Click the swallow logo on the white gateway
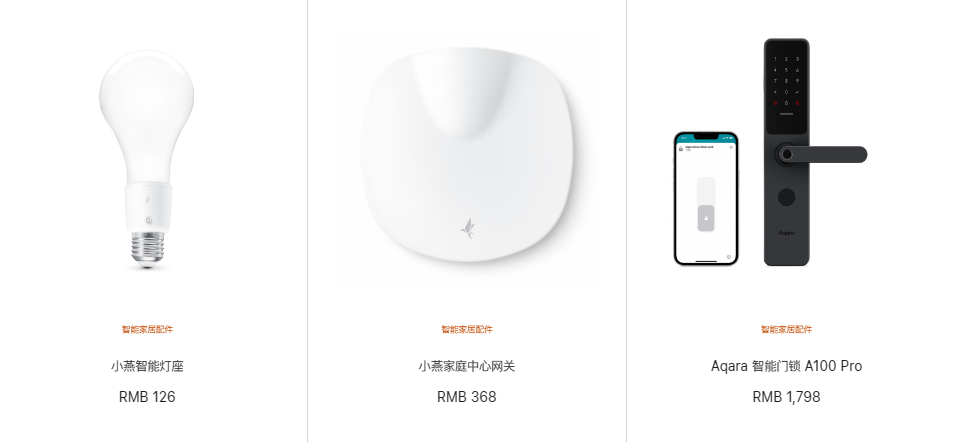This screenshot has height=442, width=958. [x=467, y=228]
